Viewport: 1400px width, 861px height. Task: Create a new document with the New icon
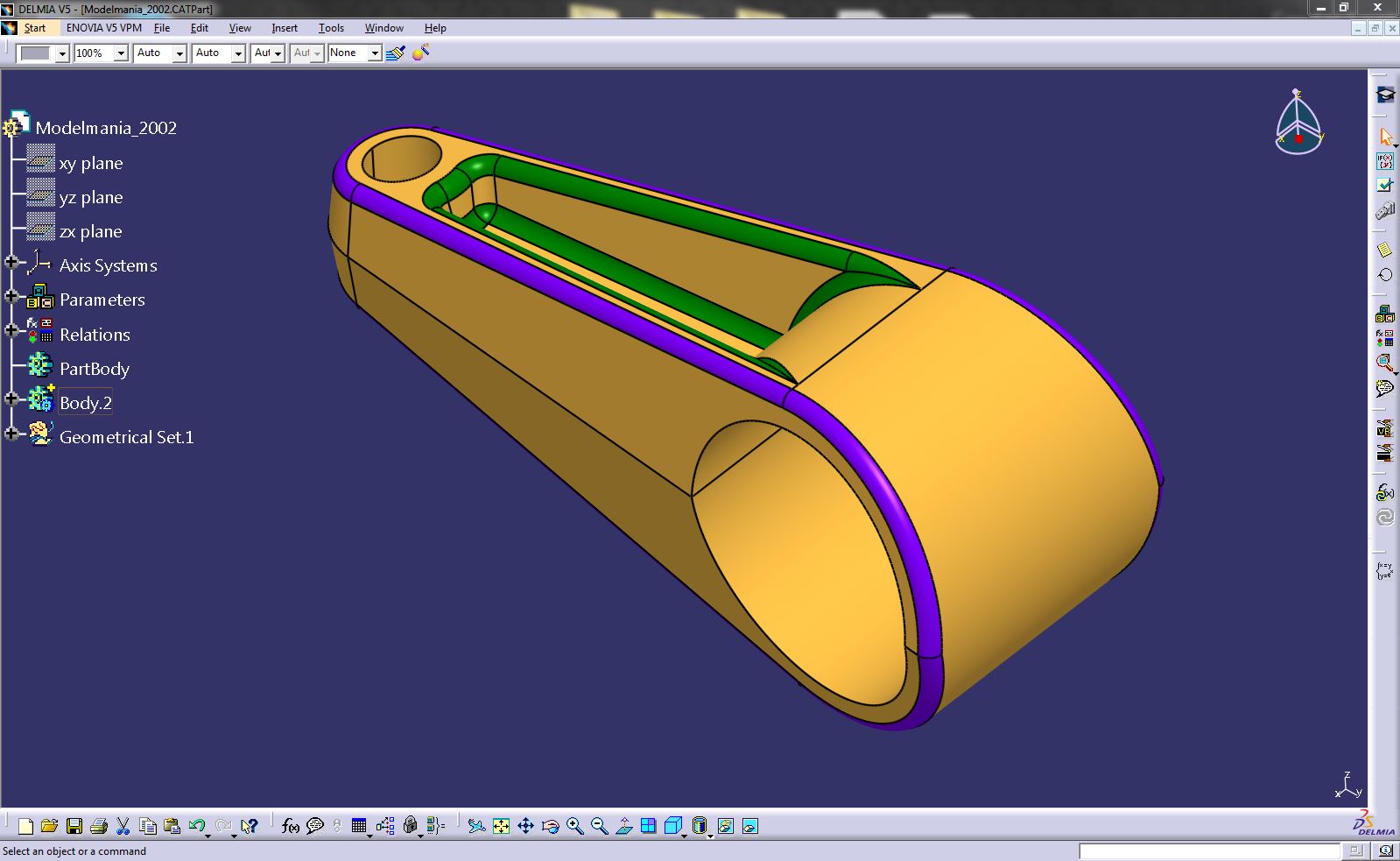[x=25, y=826]
